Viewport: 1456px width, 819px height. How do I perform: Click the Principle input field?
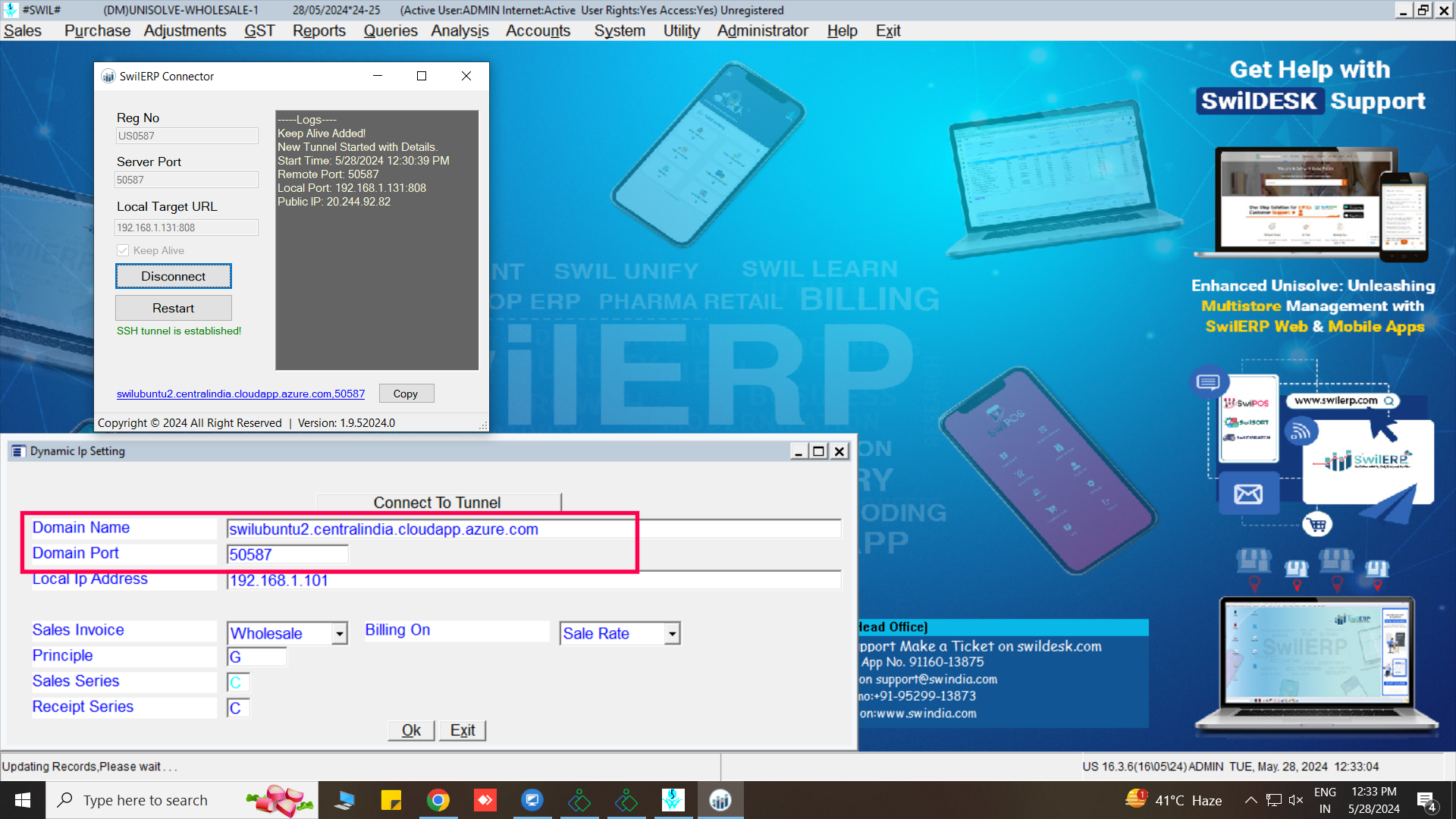257,657
